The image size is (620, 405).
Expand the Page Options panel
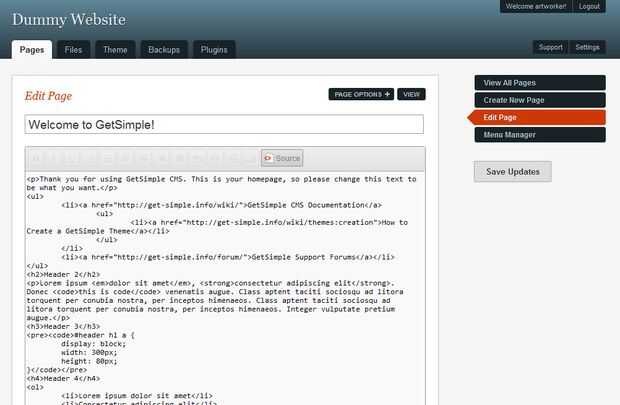pos(361,94)
